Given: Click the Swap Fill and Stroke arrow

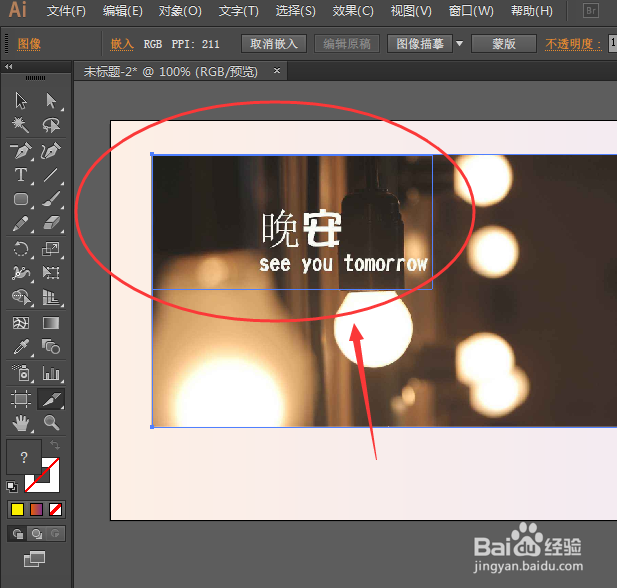Looking at the screenshot, I should pos(55,445).
